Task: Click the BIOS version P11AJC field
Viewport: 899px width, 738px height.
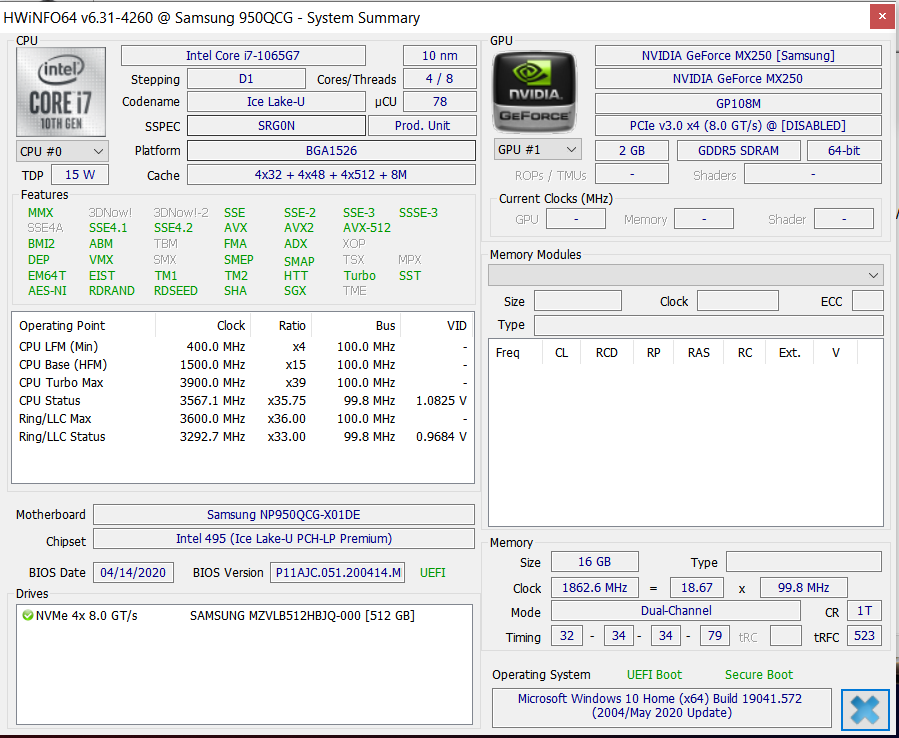Action: (338, 572)
